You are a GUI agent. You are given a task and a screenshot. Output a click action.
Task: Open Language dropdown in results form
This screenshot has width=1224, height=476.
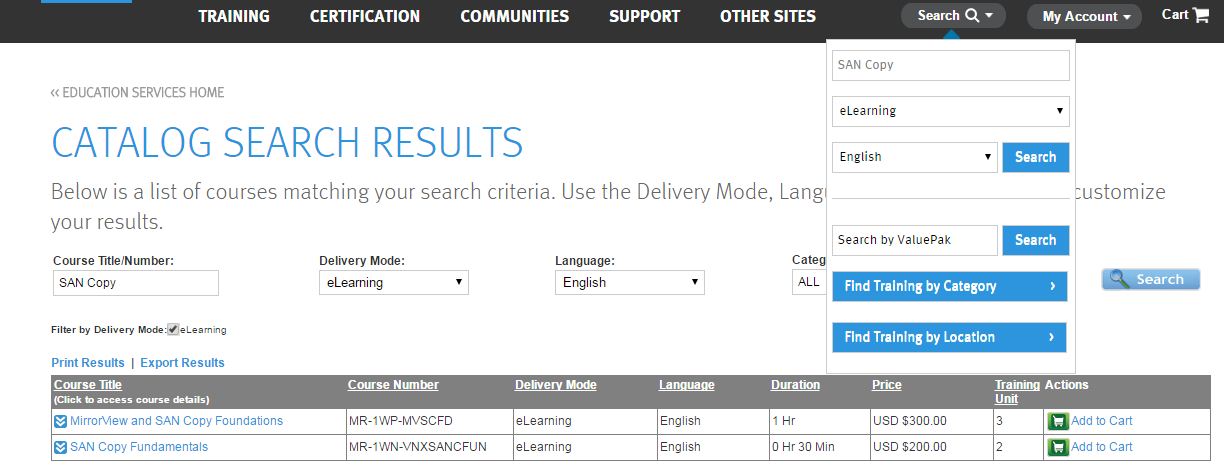pyautogui.click(x=630, y=283)
